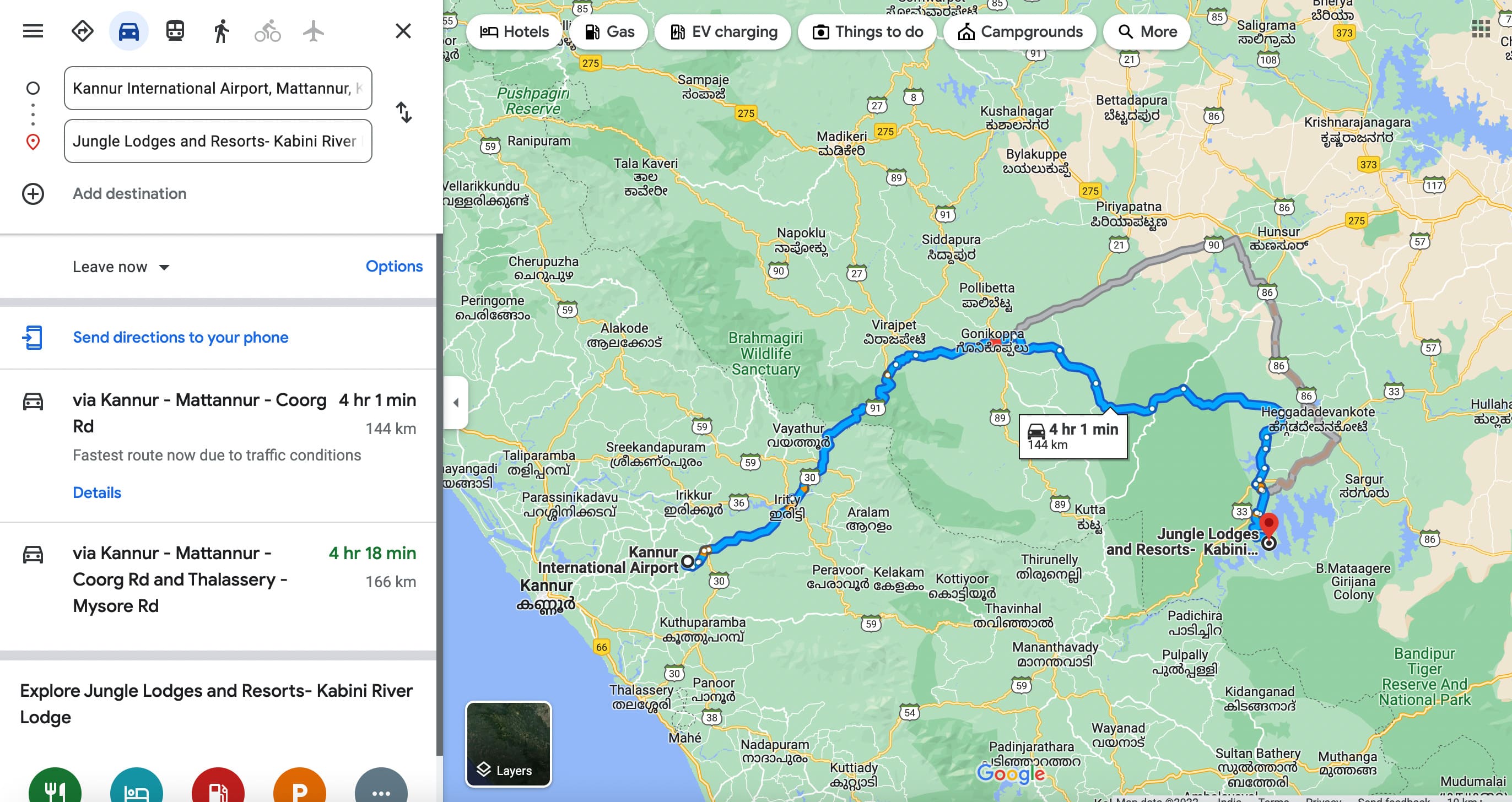Toggle the Layers satellite view
Image resolution: width=1512 pixels, height=802 pixels.
click(x=508, y=744)
